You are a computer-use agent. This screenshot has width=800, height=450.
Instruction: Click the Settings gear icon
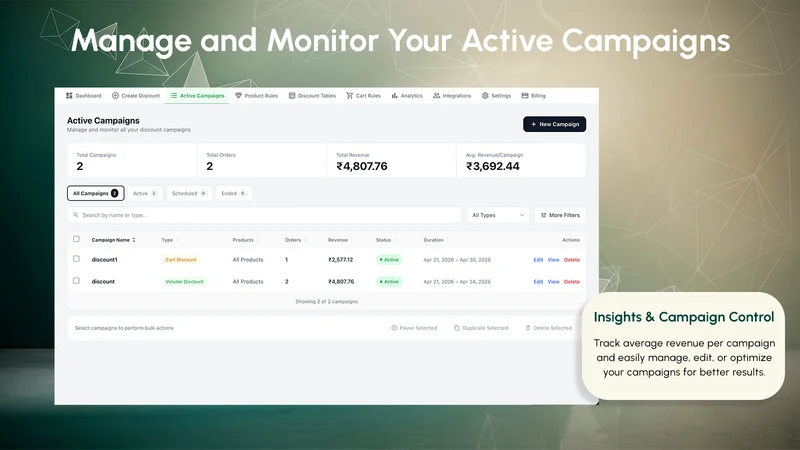point(485,95)
